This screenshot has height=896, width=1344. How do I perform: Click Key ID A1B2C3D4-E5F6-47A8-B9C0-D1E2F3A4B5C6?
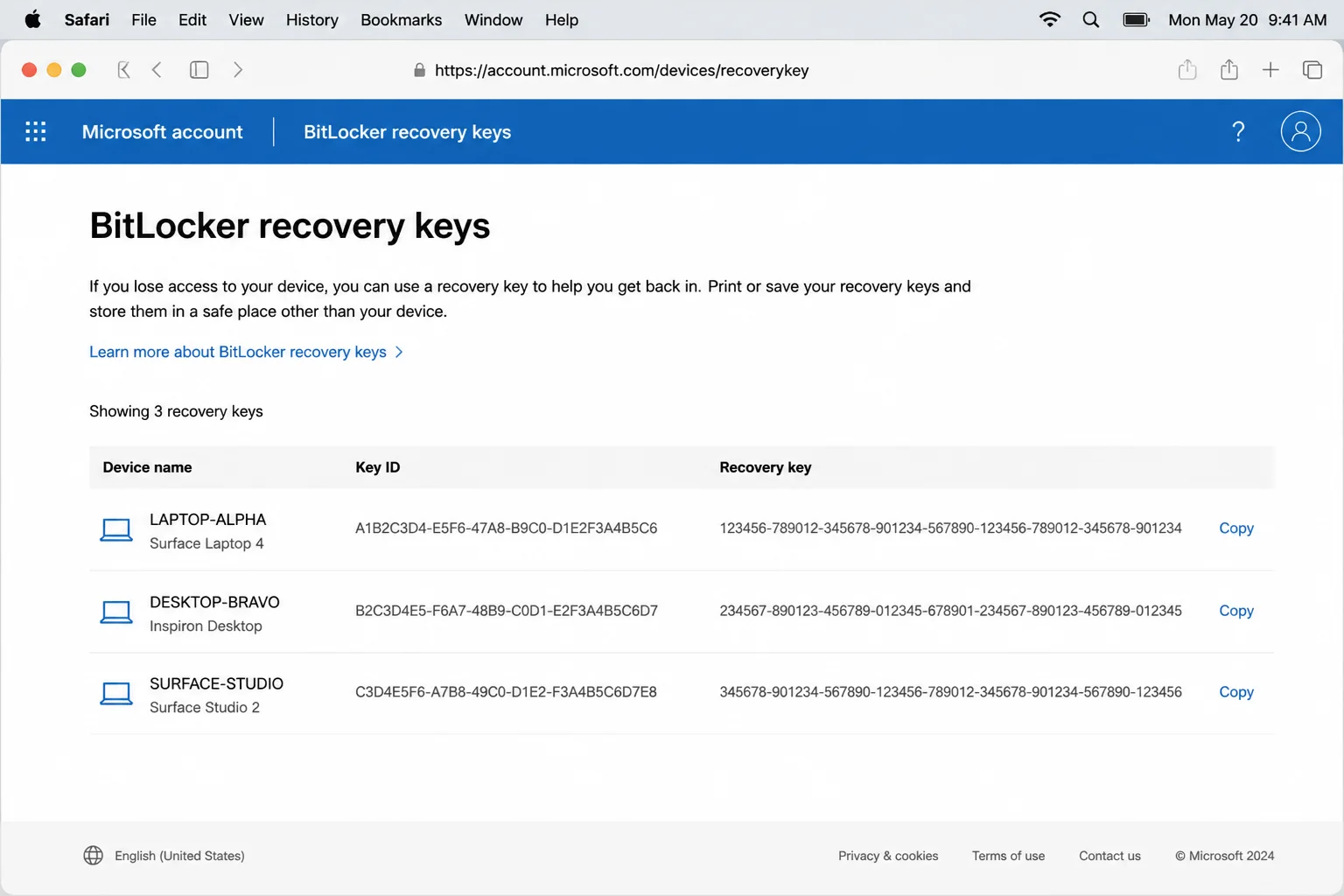[x=506, y=528]
